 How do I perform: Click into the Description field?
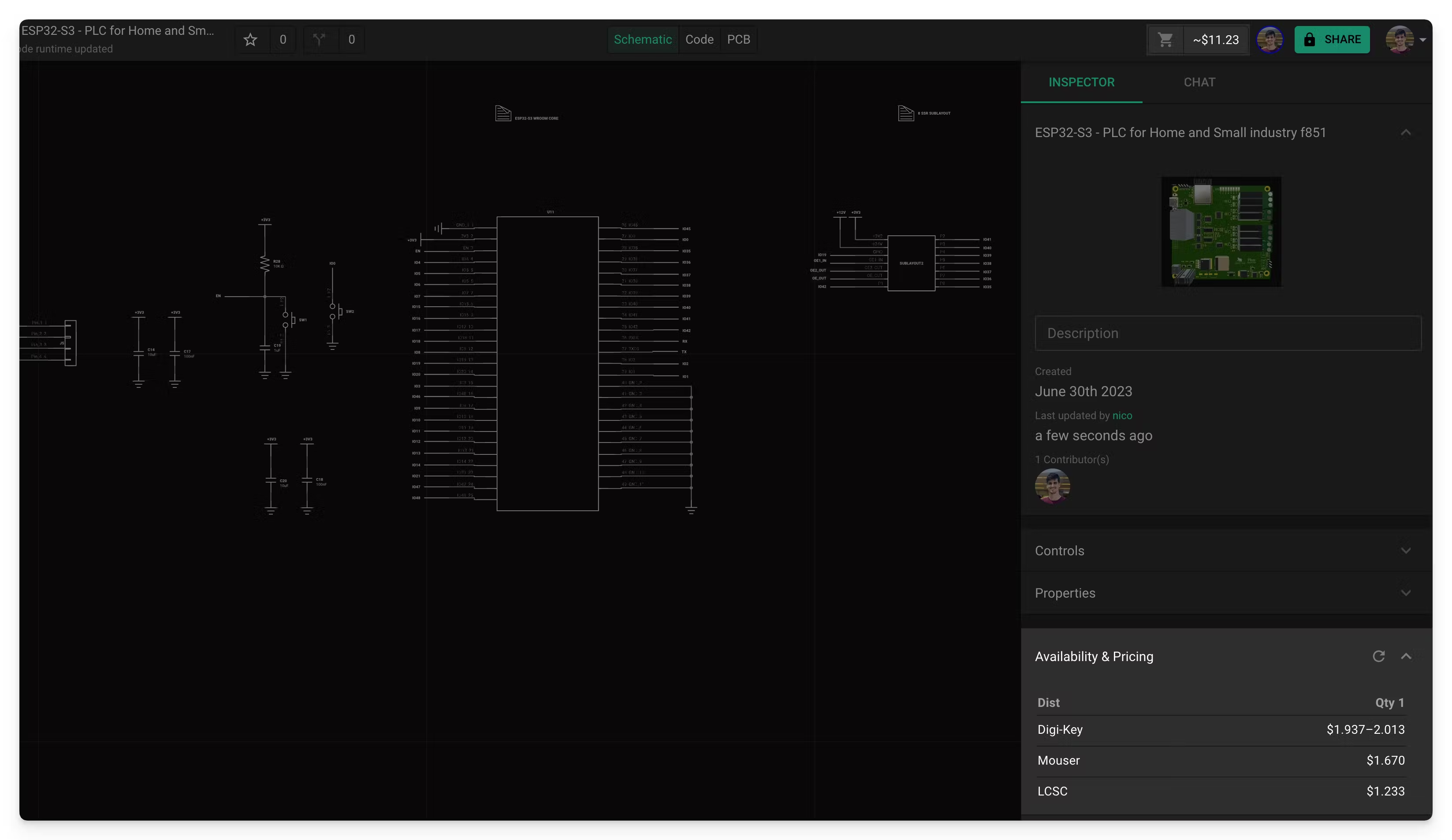[1227, 333]
